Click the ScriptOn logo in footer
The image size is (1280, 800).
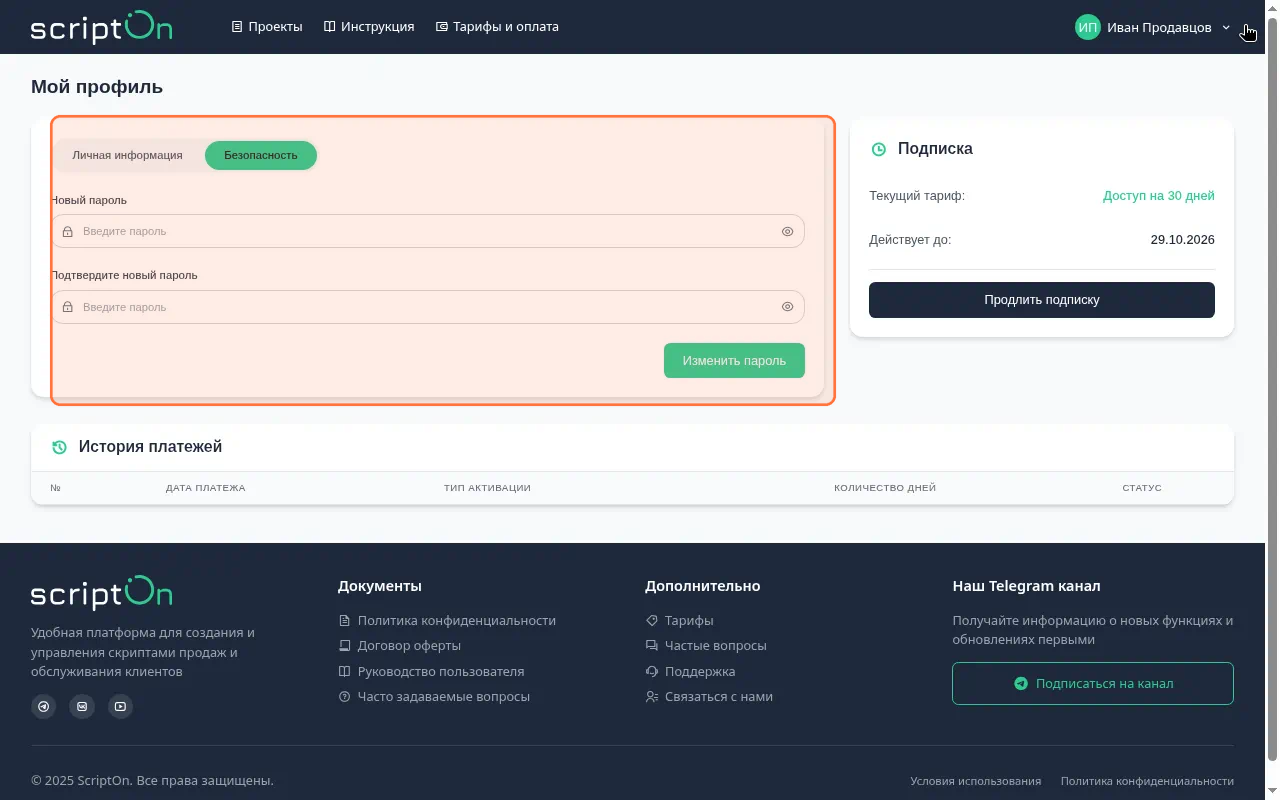coord(101,592)
